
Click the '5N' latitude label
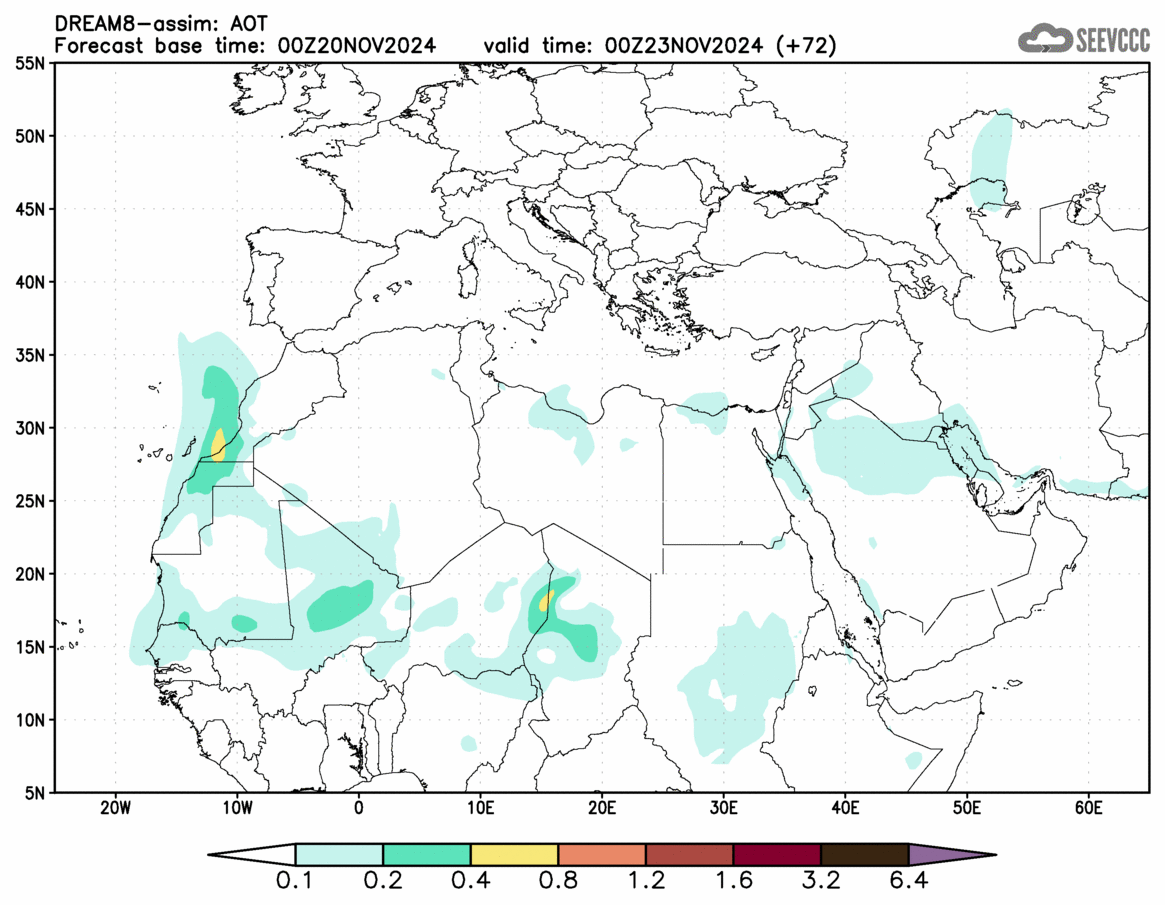[34, 793]
